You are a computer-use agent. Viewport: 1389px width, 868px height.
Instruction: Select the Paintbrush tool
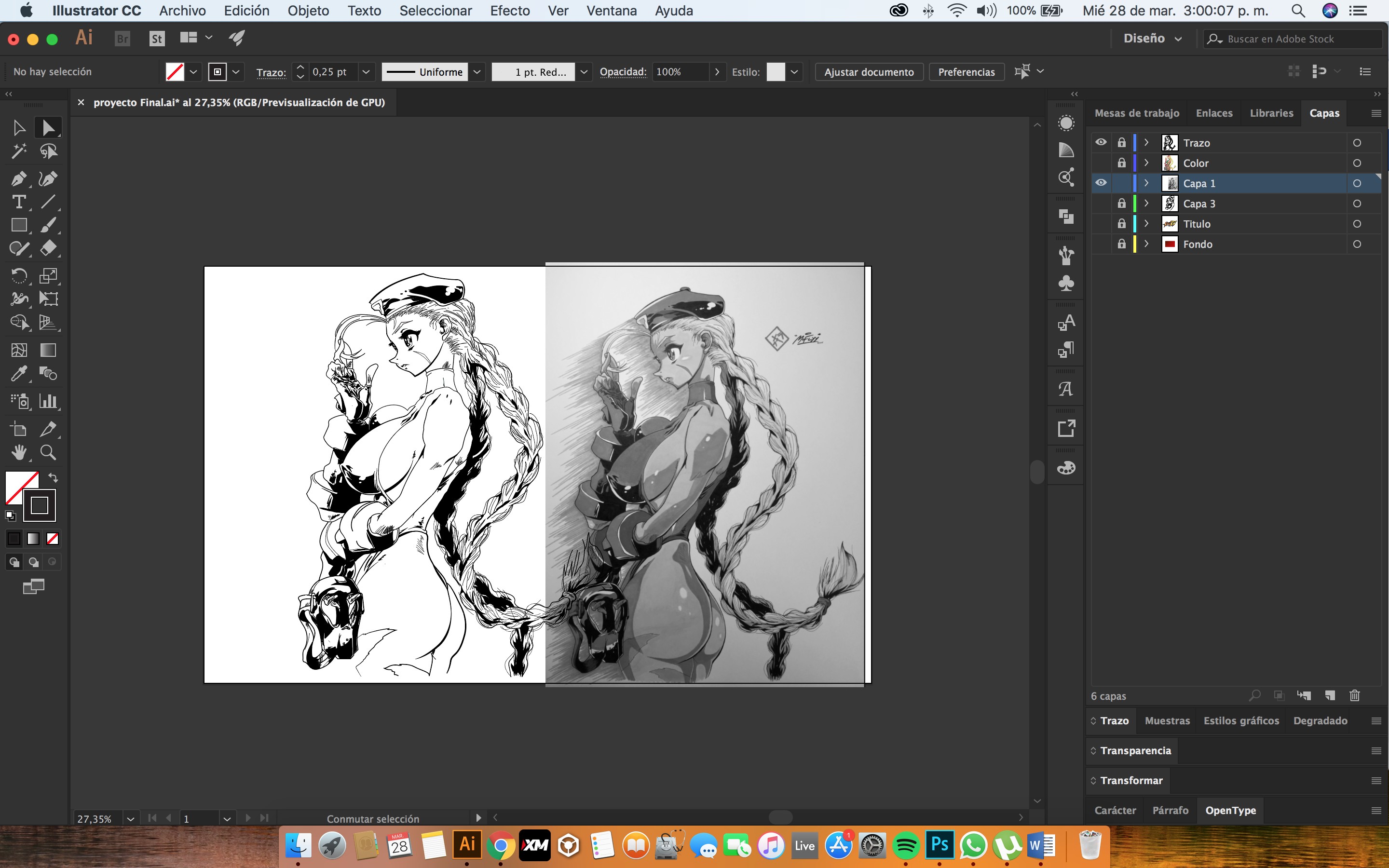(48, 225)
